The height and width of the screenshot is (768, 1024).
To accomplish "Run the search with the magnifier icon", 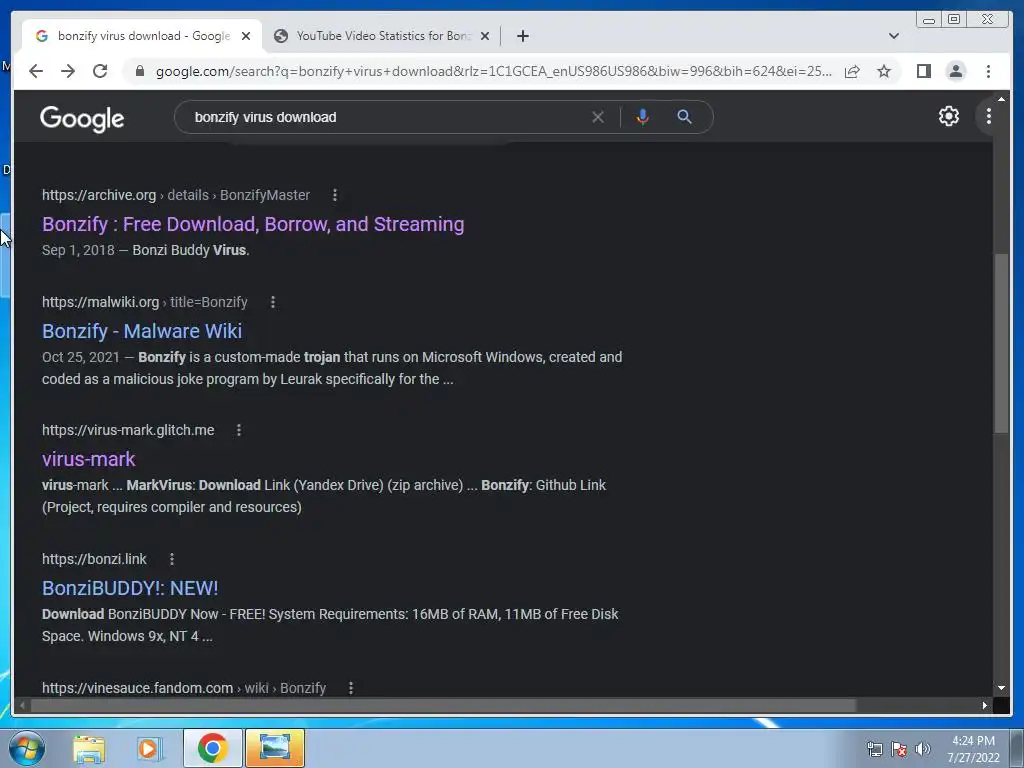I will (684, 117).
